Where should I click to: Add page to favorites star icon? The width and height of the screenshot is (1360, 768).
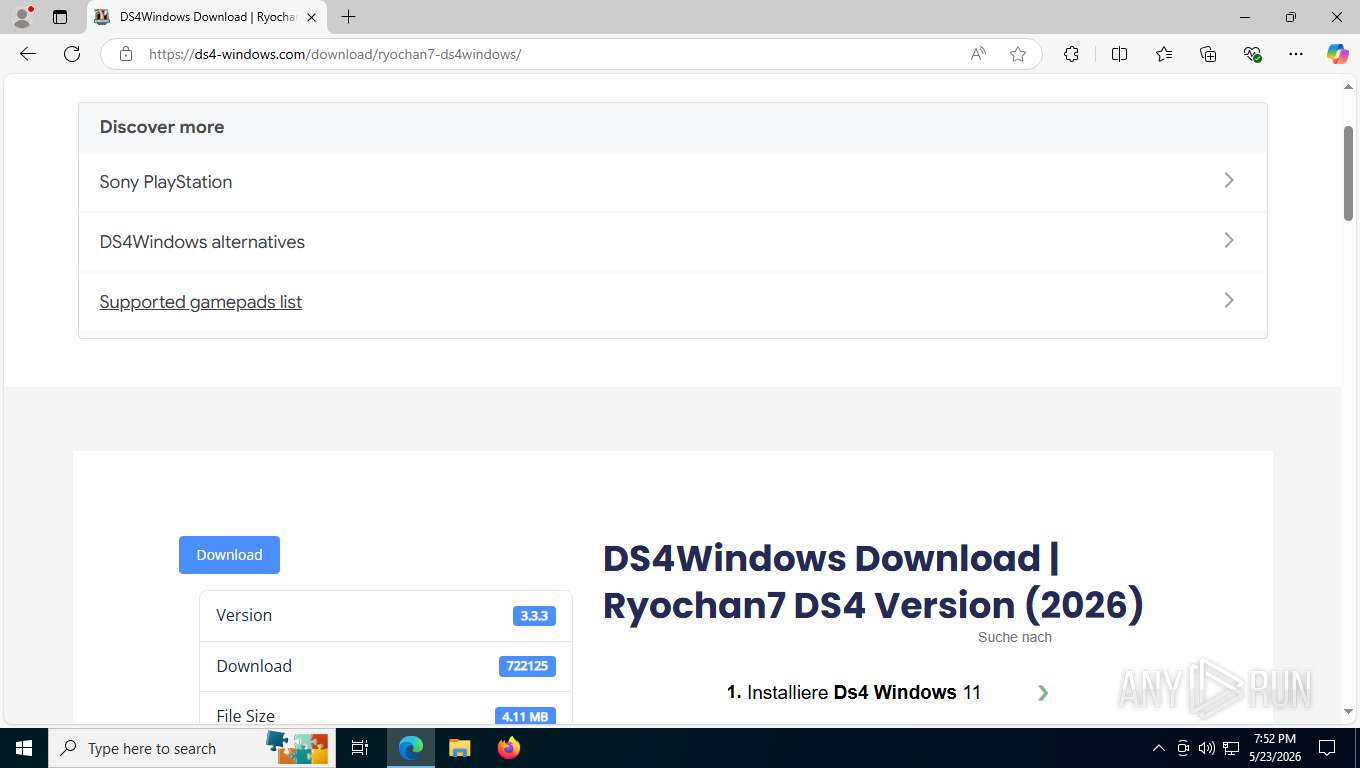click(x=1018, y=54)
